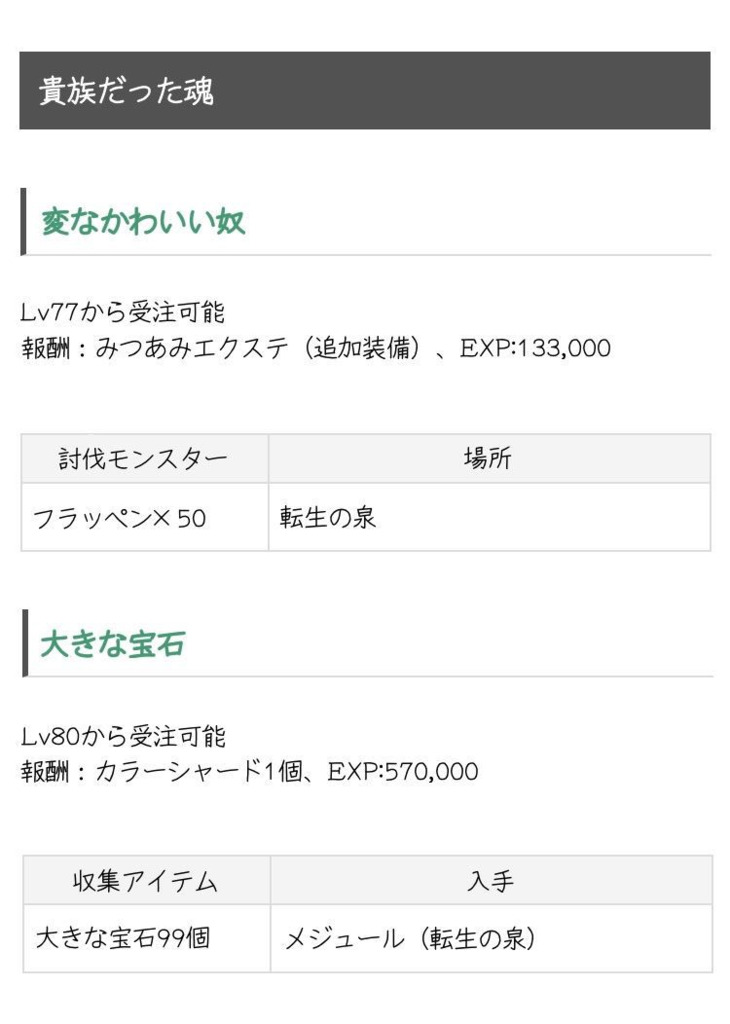Click the カラーシャード1個 reward text
730x1024 pixels.
[x=199, y=771]
